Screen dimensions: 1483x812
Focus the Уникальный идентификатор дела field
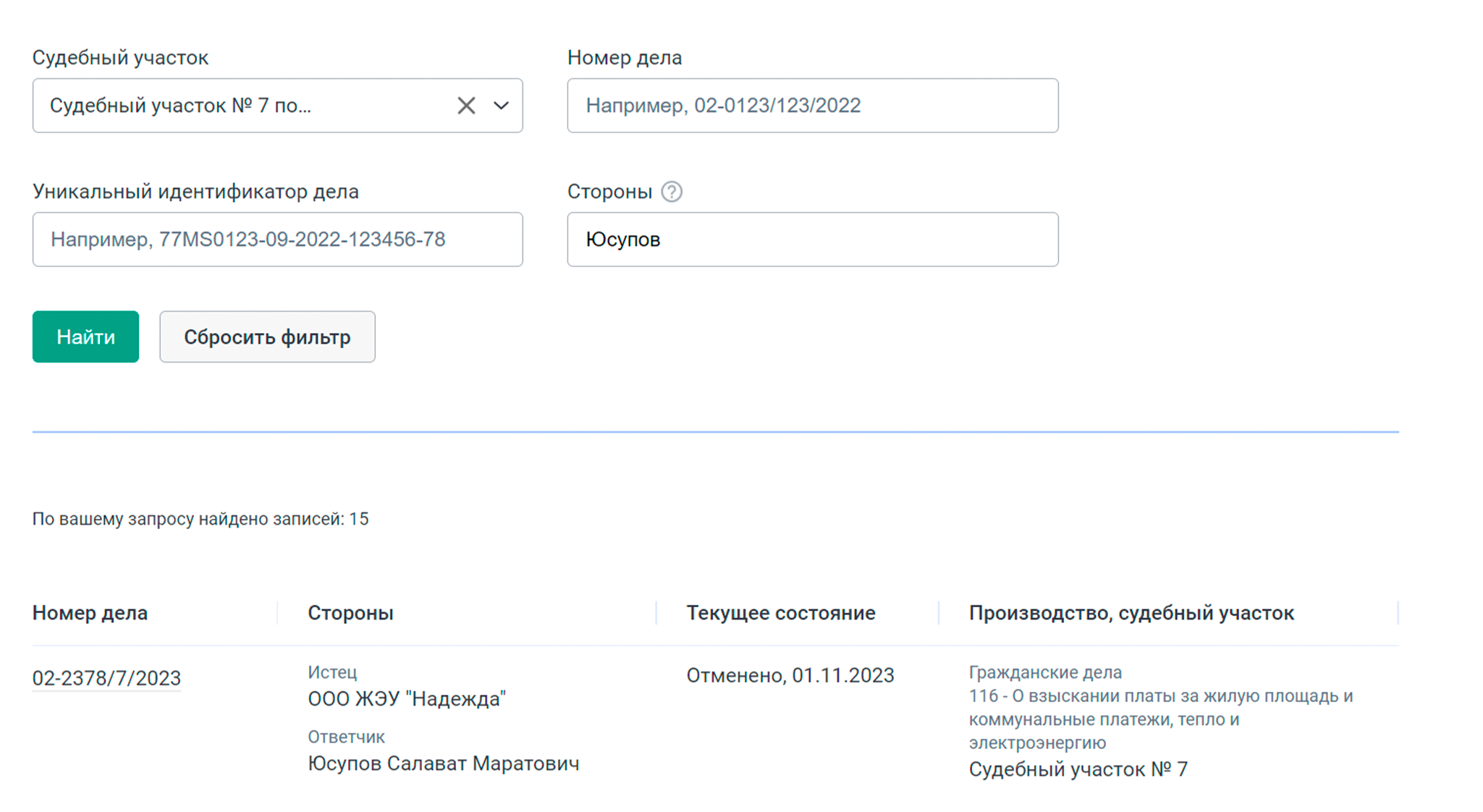(277, 240)
